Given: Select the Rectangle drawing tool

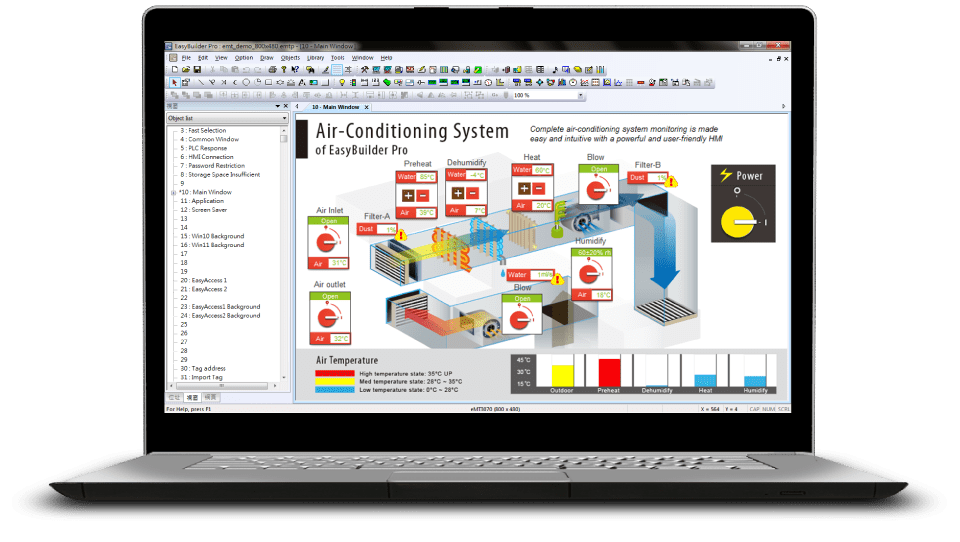Looking at the screenshot, I should pos(268,82).
